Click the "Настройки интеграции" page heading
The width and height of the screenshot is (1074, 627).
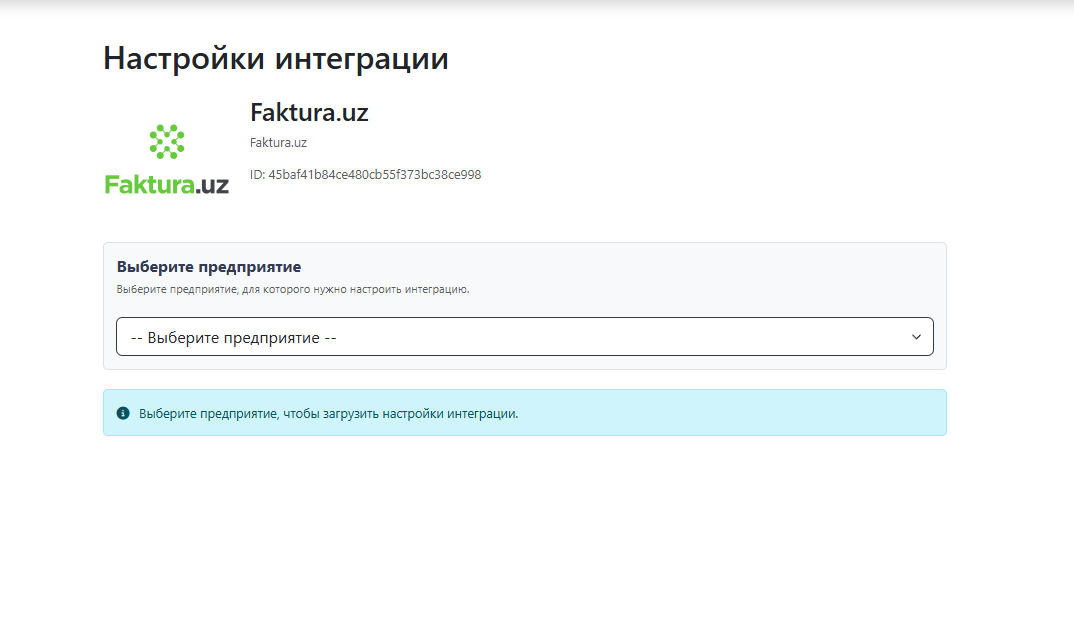tap(275, 58)
